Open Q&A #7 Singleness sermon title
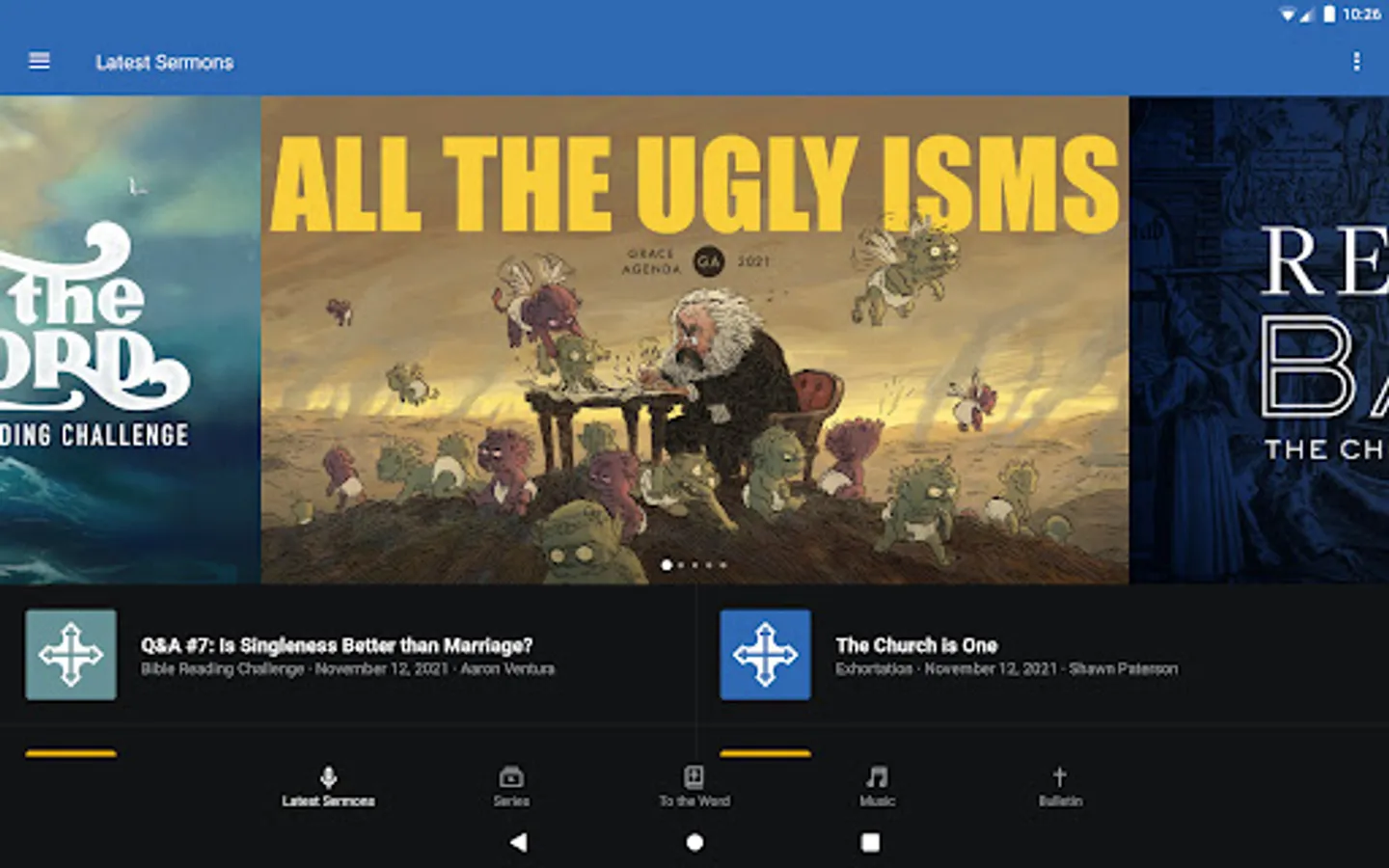The image size is (1389, 868). pos(337,645)
